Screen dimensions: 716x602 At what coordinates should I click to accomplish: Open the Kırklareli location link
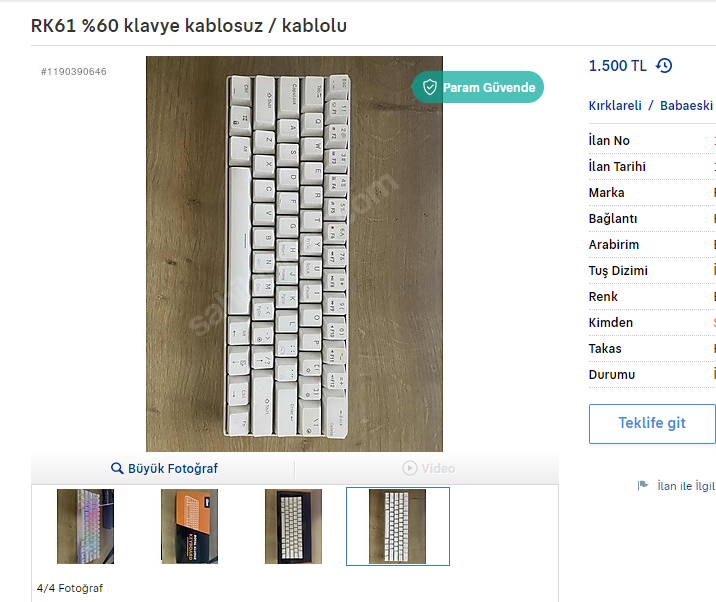pyautogui.click(x=615, y=106)
